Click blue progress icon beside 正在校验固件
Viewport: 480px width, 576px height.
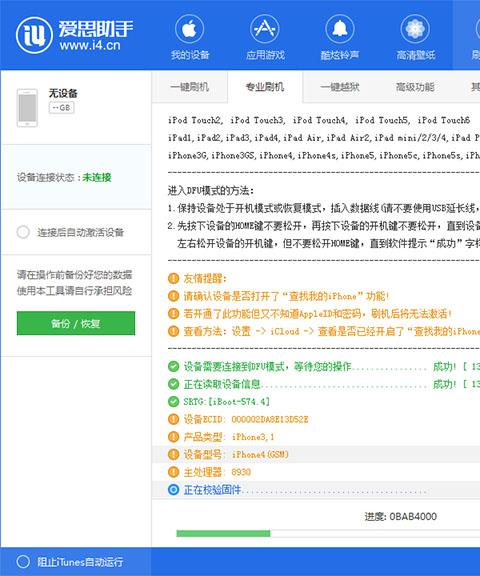point(173,490)
